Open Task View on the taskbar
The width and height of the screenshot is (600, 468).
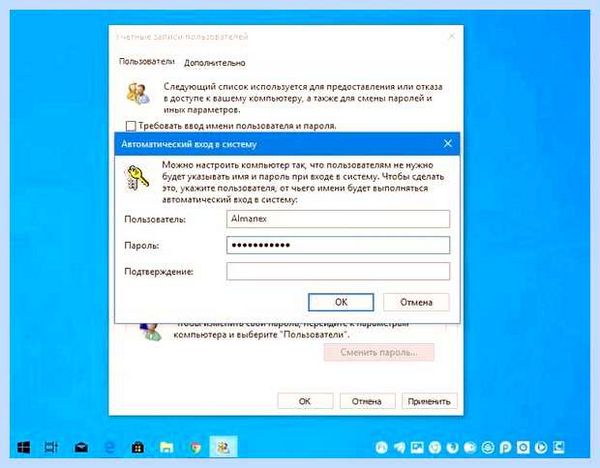click(51, 447)
